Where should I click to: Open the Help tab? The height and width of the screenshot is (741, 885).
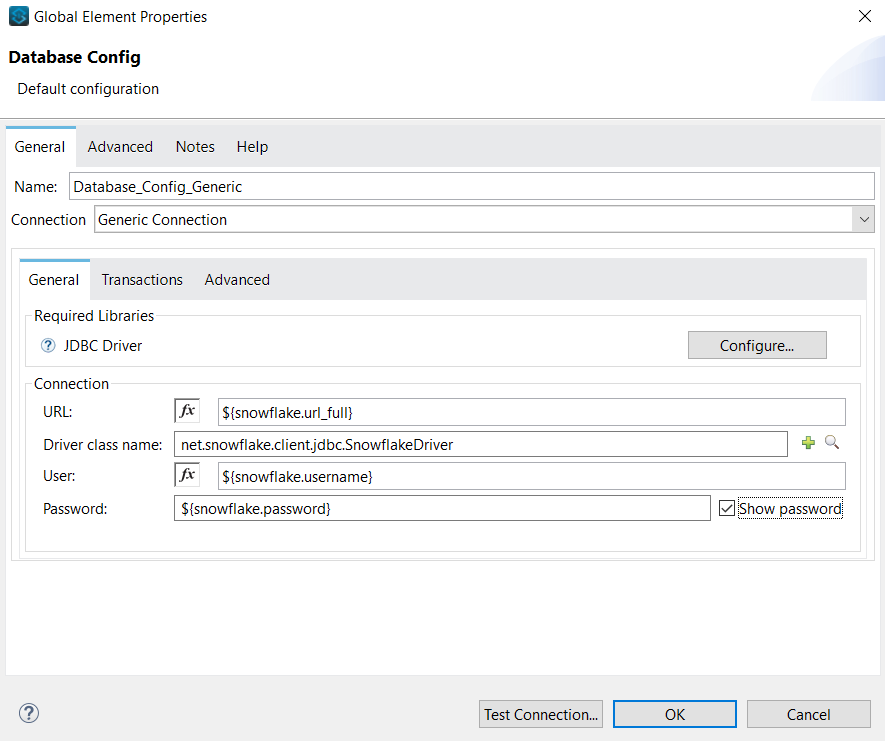[x=252, y=147]
